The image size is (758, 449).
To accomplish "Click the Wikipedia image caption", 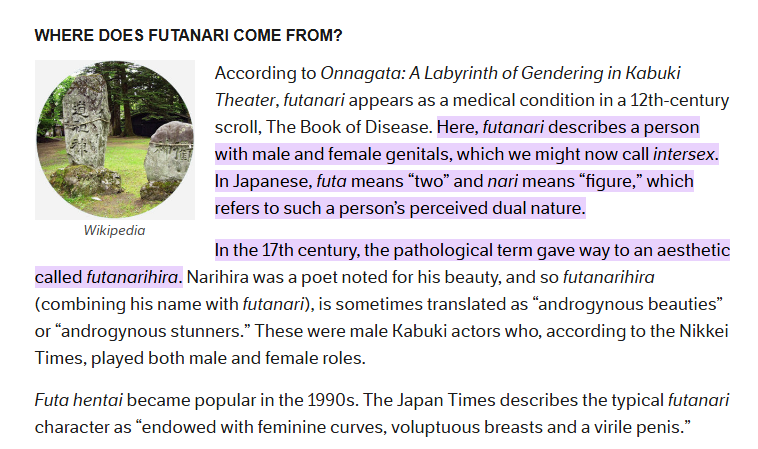I will 115,231.
